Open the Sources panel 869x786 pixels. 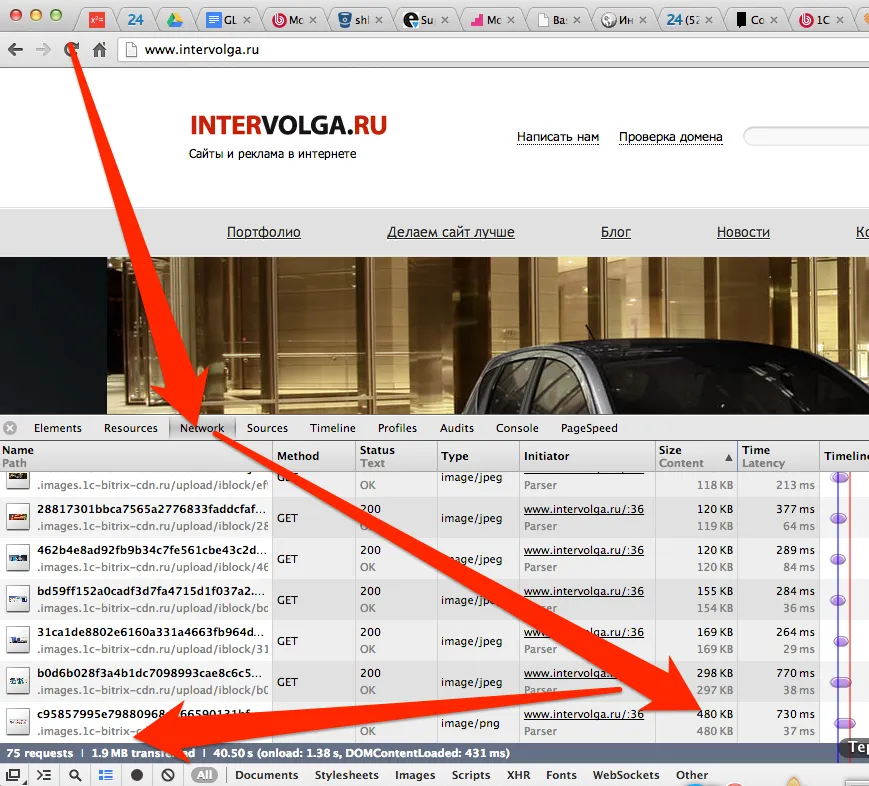point(267,428)
